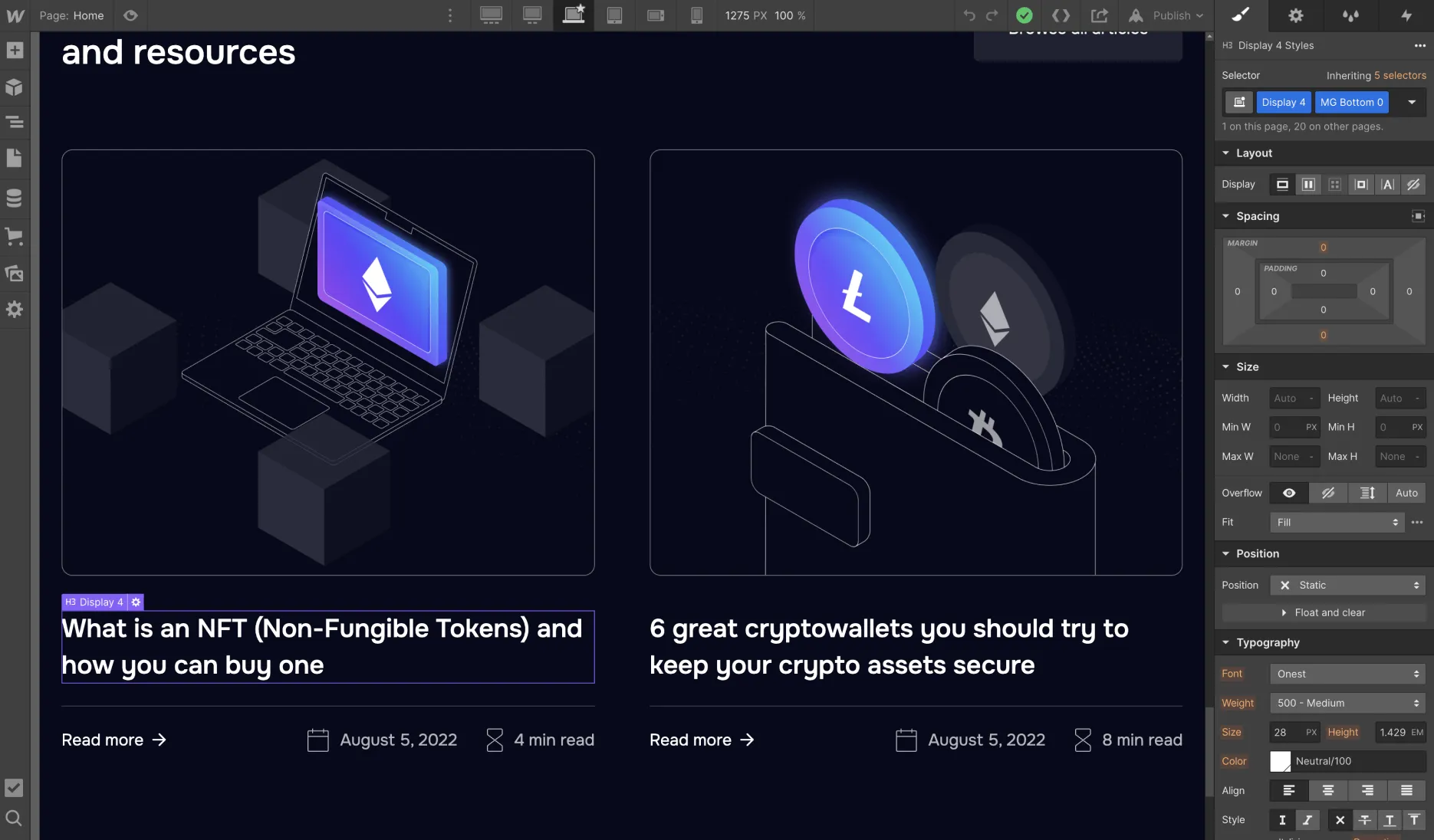Set overflow to scroll
The image size is (1434, 840).
tap(1367, 493)
